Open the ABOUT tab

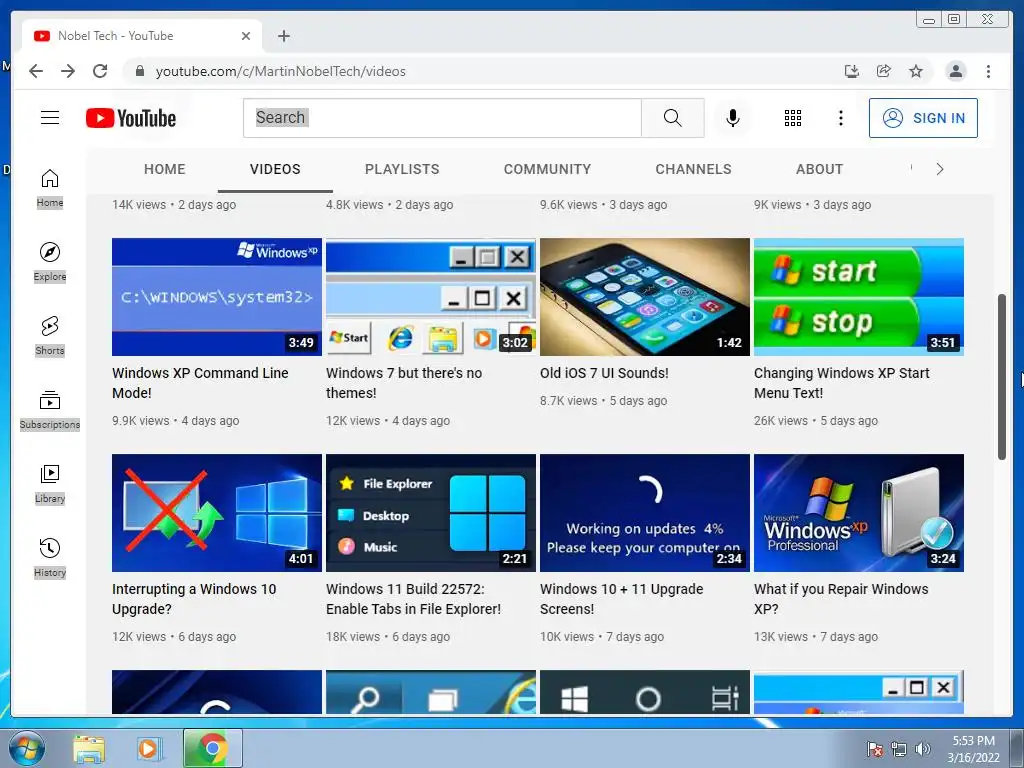coord(820,169)
